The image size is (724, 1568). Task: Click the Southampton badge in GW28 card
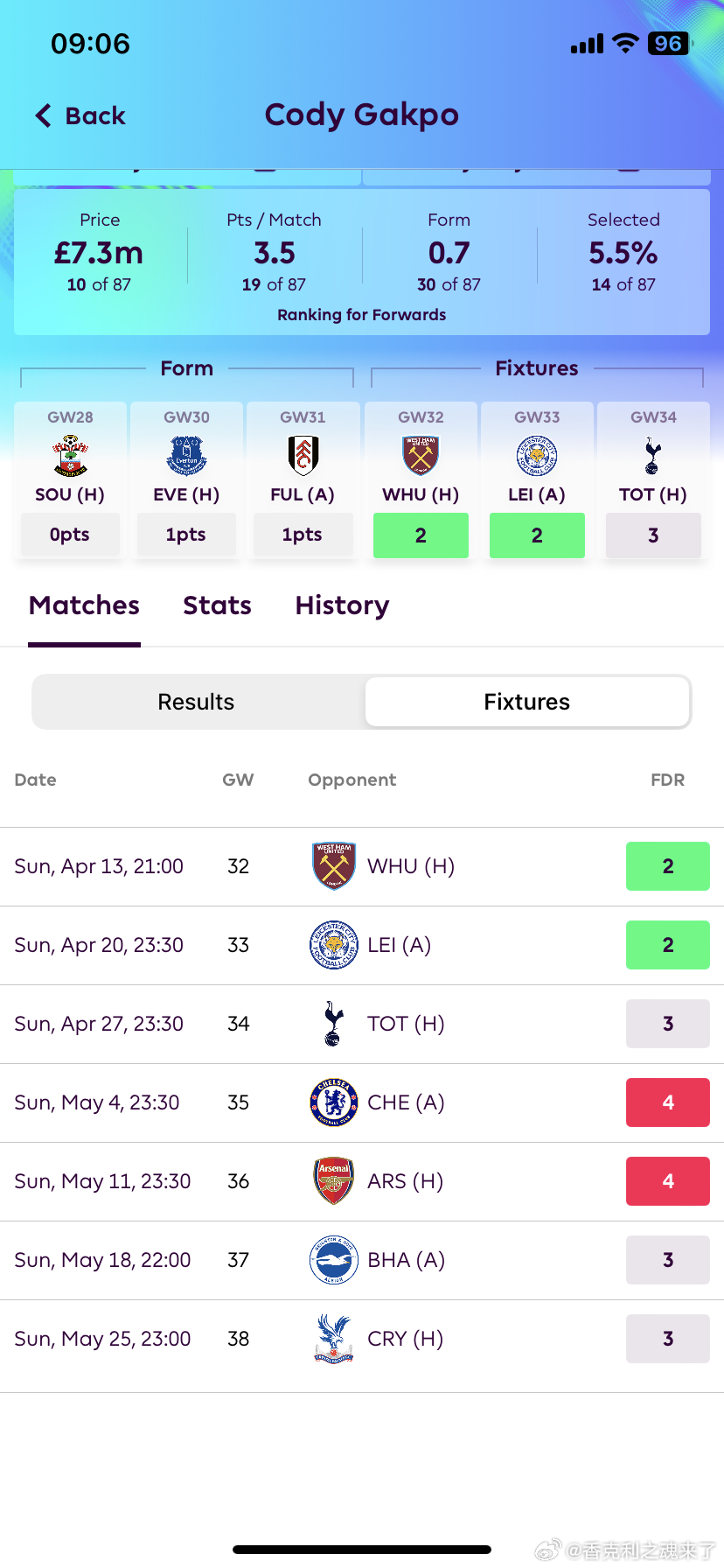coord(70,456)
